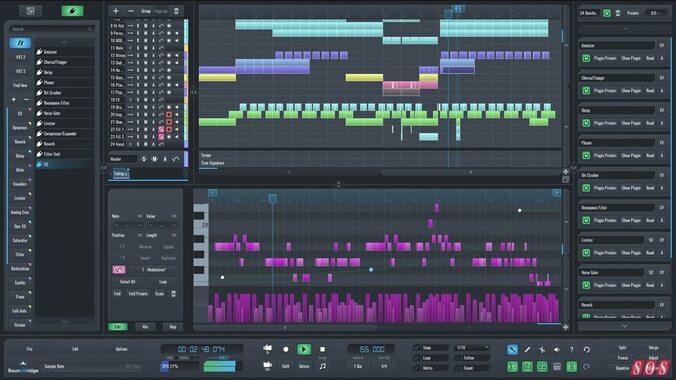Select the pointer tool in the bottom toolbar
The width and height of the screenshot is (676, 380).
pyautogui.click(x=512, y=350)
